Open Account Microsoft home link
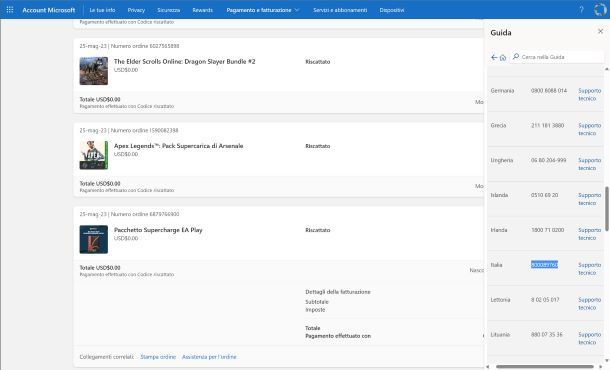Viewport: 610px width, 370px height. click(49, 10)
